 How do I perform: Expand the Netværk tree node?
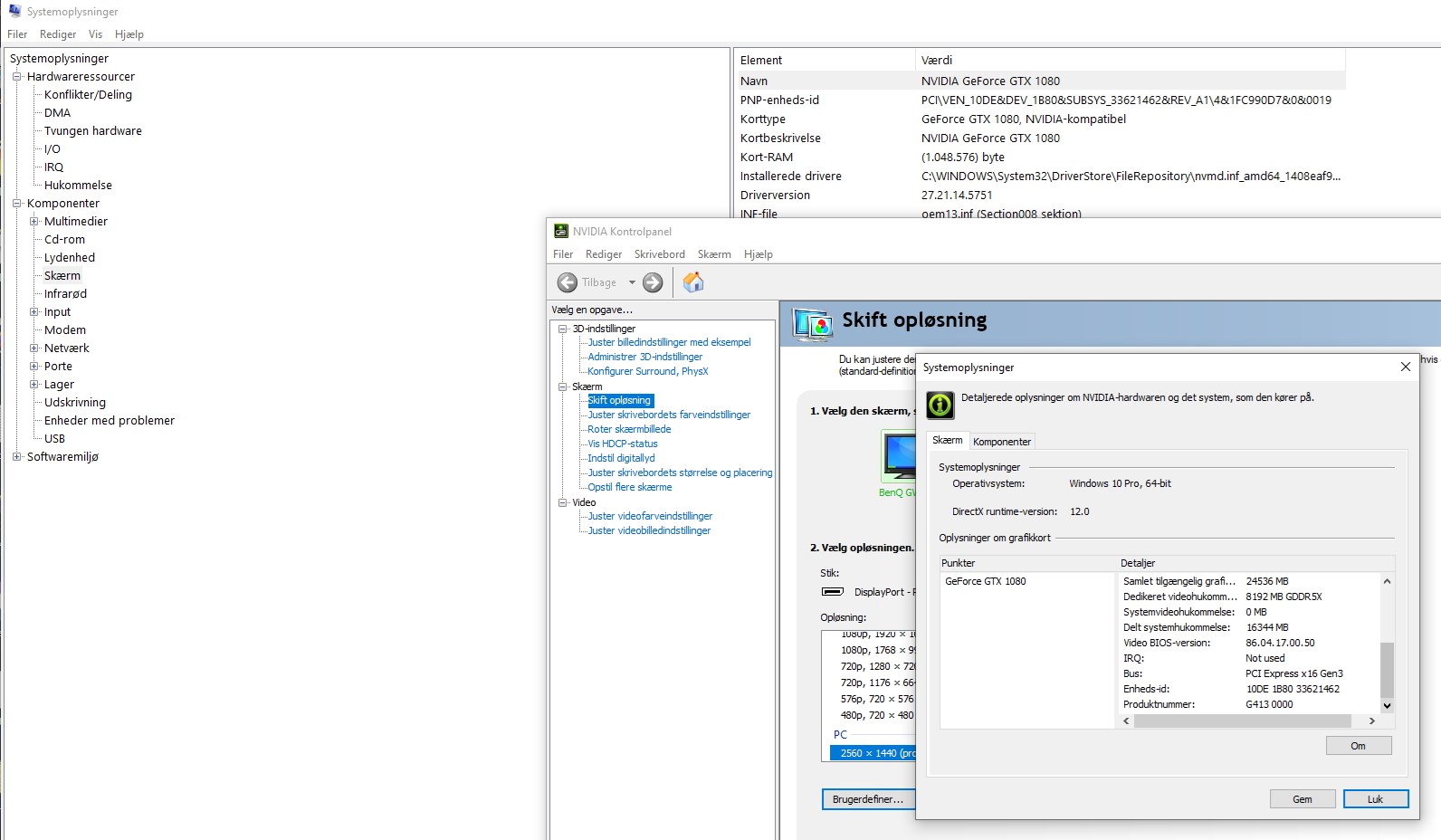pyautogui.click(x=34, y=348)
